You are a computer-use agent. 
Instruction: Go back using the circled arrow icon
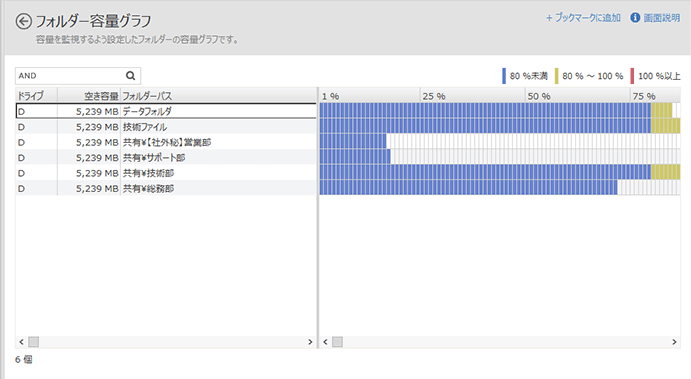[x=23, y=21]
